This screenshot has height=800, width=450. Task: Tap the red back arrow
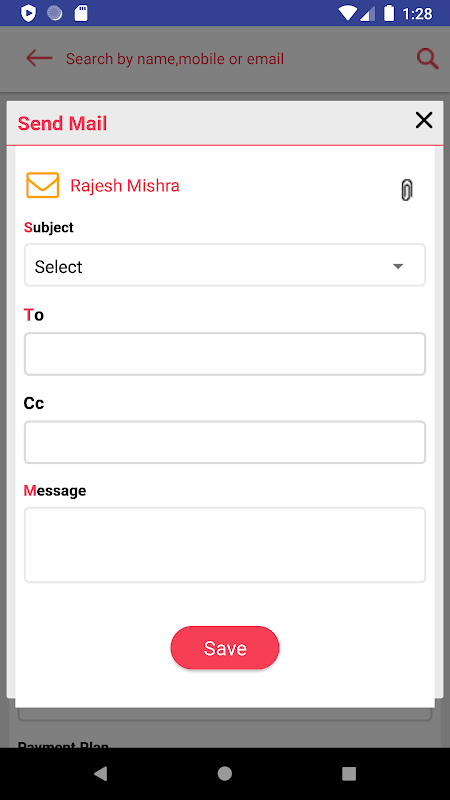point(39,58)
